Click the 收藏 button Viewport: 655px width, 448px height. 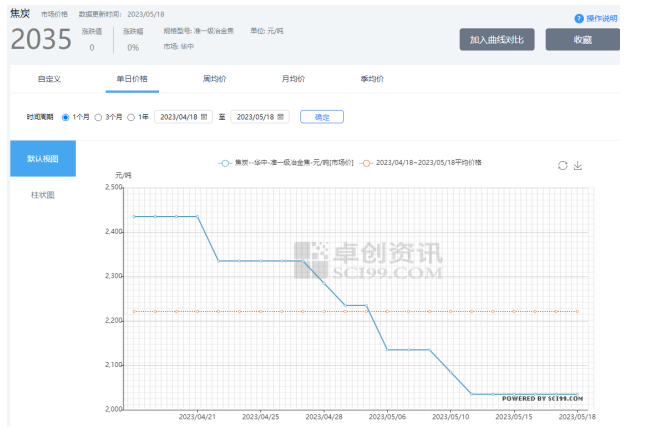pos(582,40)
